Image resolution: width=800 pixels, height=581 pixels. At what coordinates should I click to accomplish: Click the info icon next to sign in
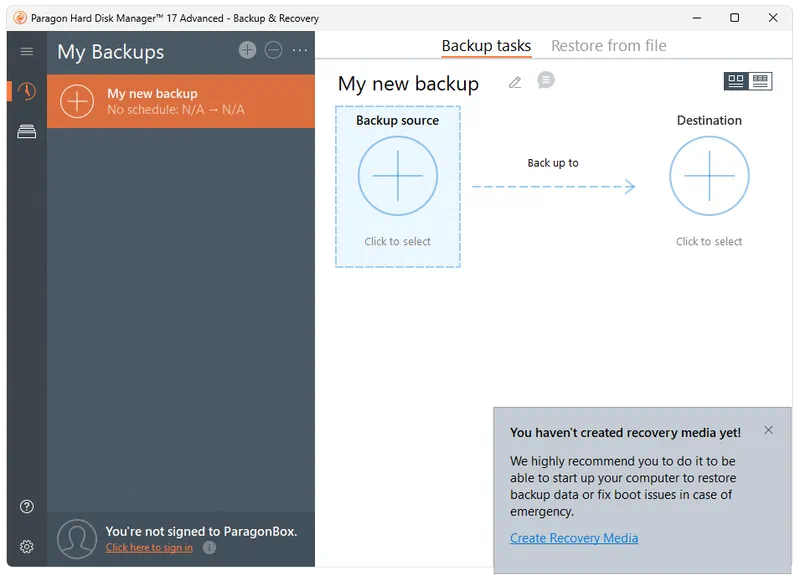[209, 548]
